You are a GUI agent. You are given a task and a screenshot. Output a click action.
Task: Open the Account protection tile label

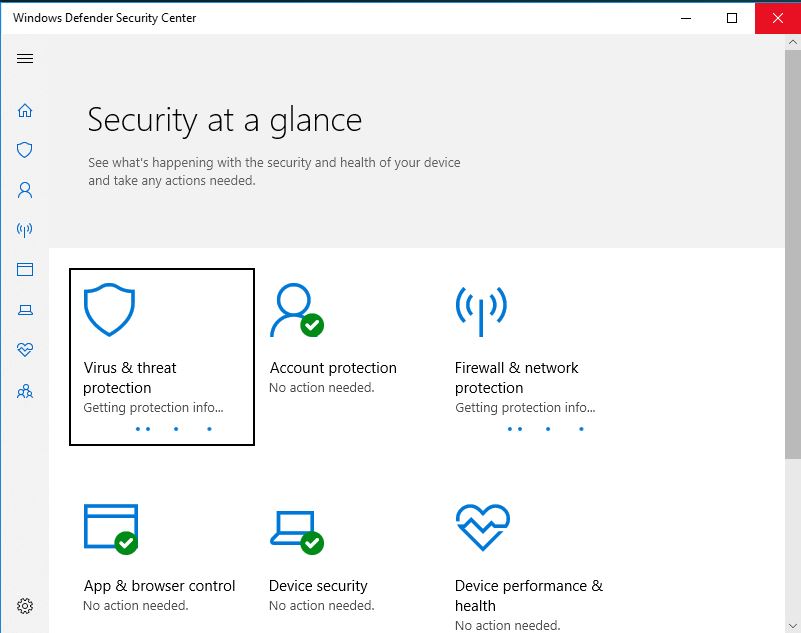pos(333,368)
